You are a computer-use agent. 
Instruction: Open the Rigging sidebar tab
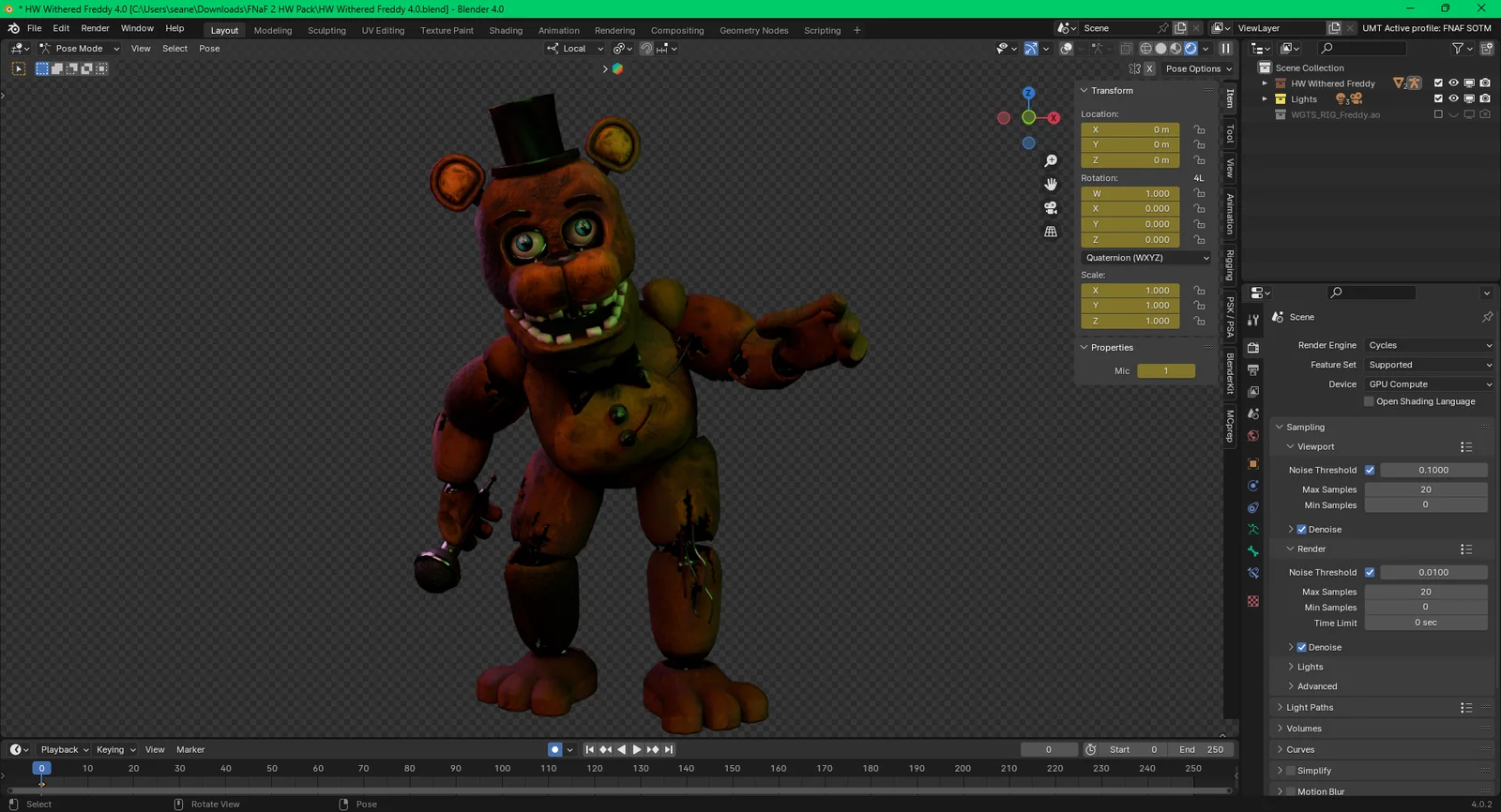pos(1230,265)
